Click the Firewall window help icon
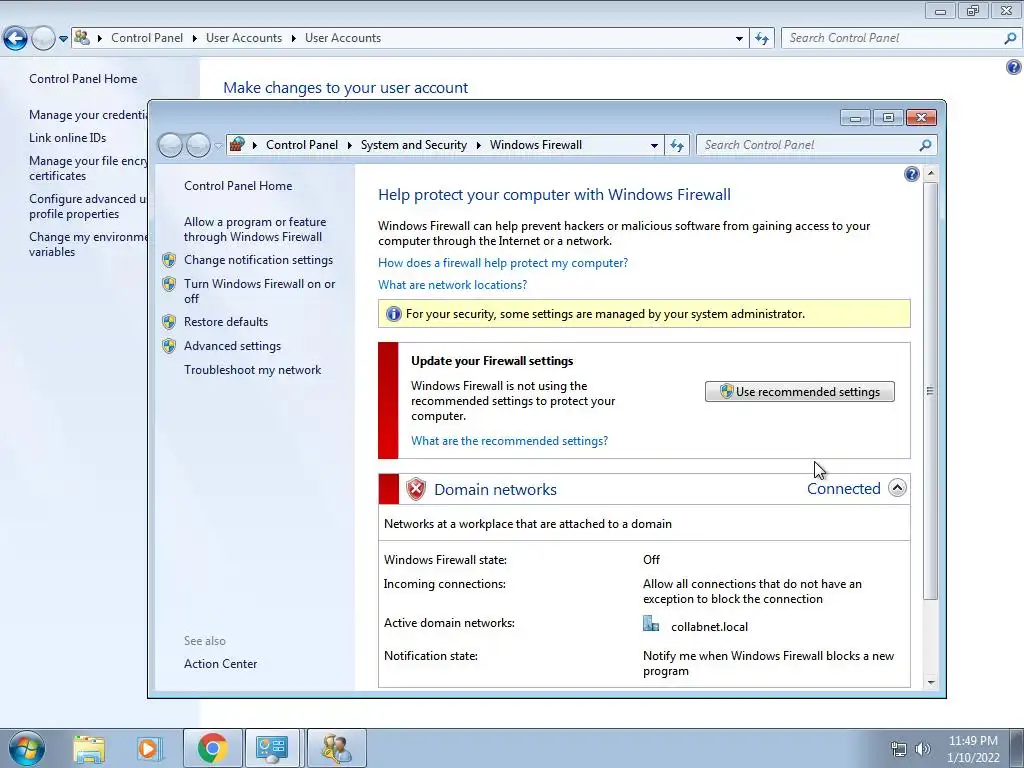 pos(912,174)
